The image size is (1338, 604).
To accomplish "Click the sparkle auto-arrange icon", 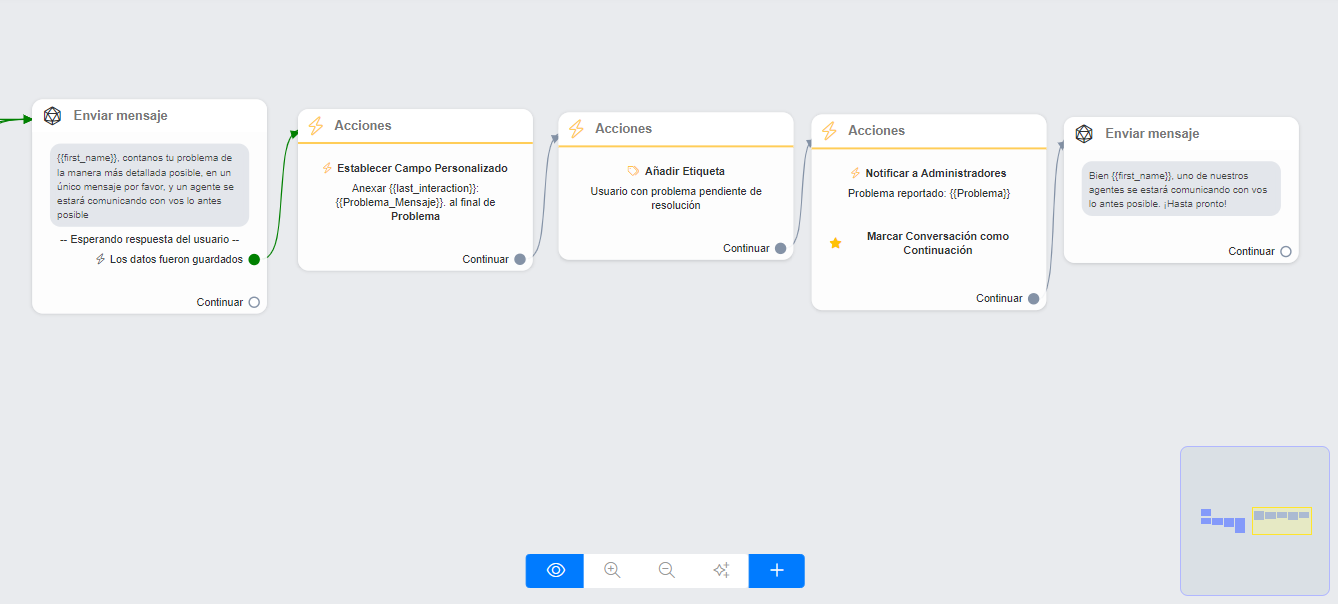I will (721, 570).
